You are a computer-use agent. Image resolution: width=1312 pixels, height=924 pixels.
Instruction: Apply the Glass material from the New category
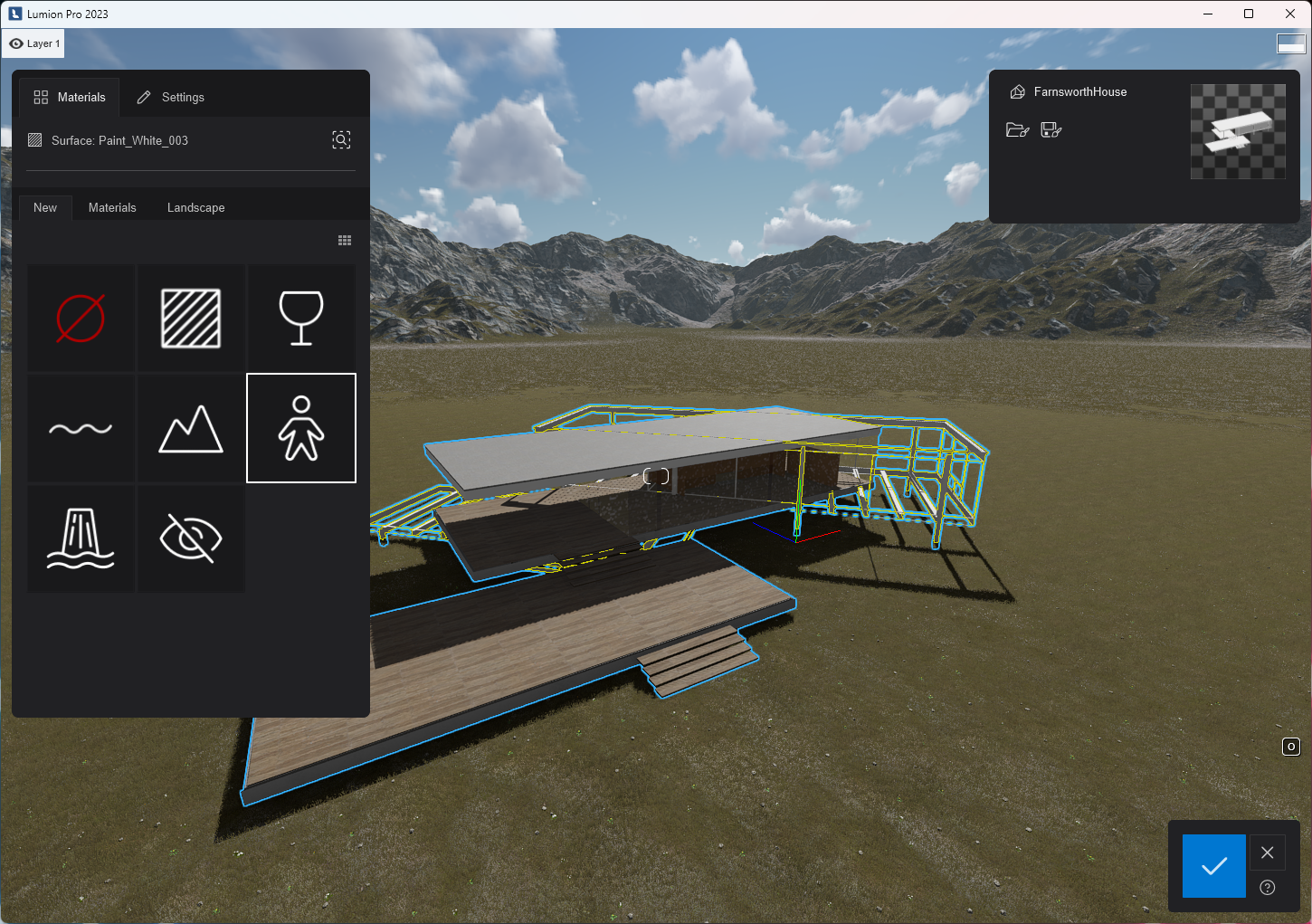tap(300, 317)
